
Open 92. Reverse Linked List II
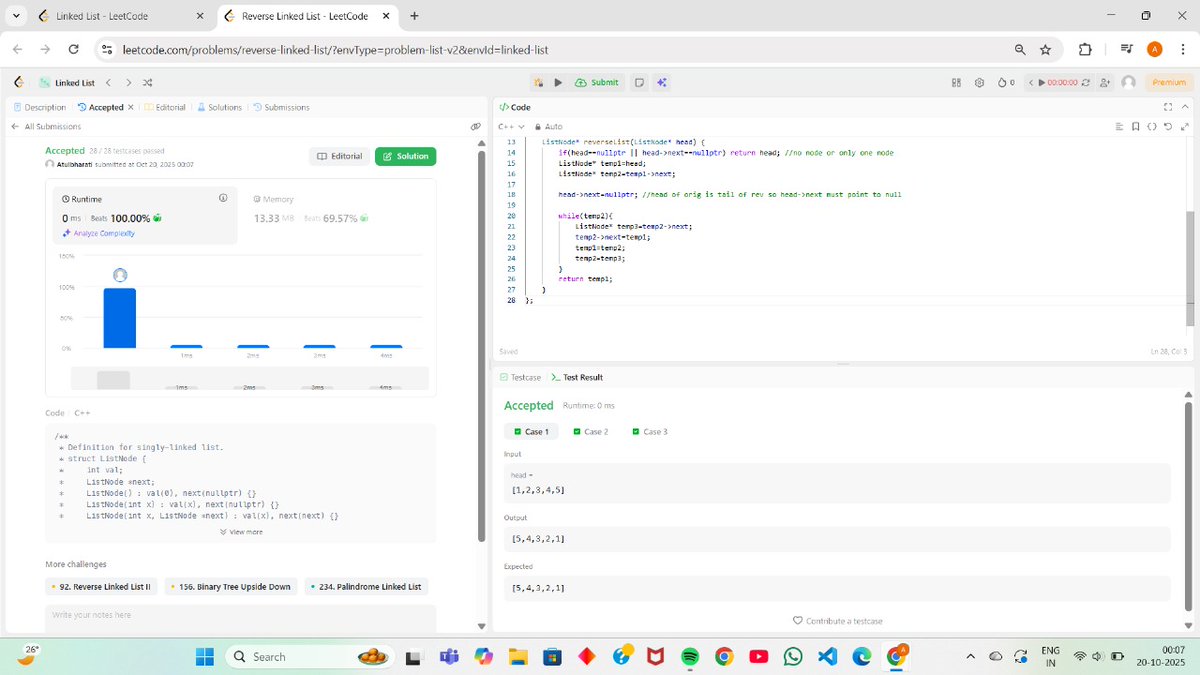tap(100, 586)
